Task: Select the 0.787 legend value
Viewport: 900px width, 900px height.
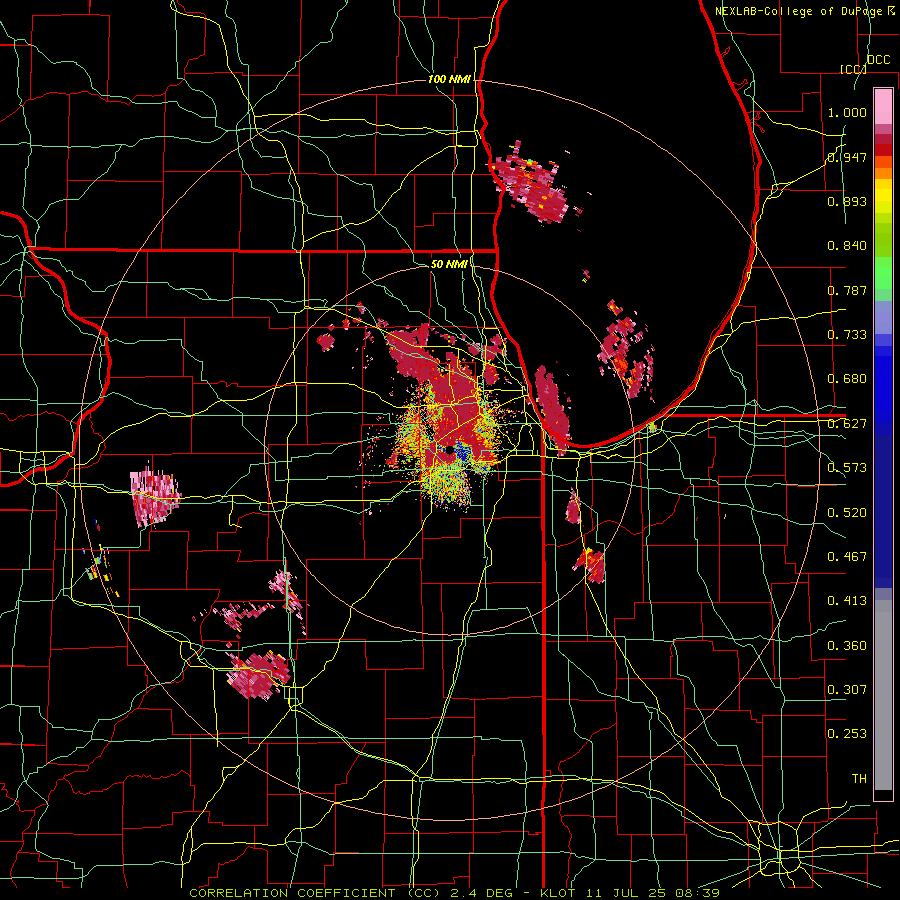Action: click(x=847, y=290)
